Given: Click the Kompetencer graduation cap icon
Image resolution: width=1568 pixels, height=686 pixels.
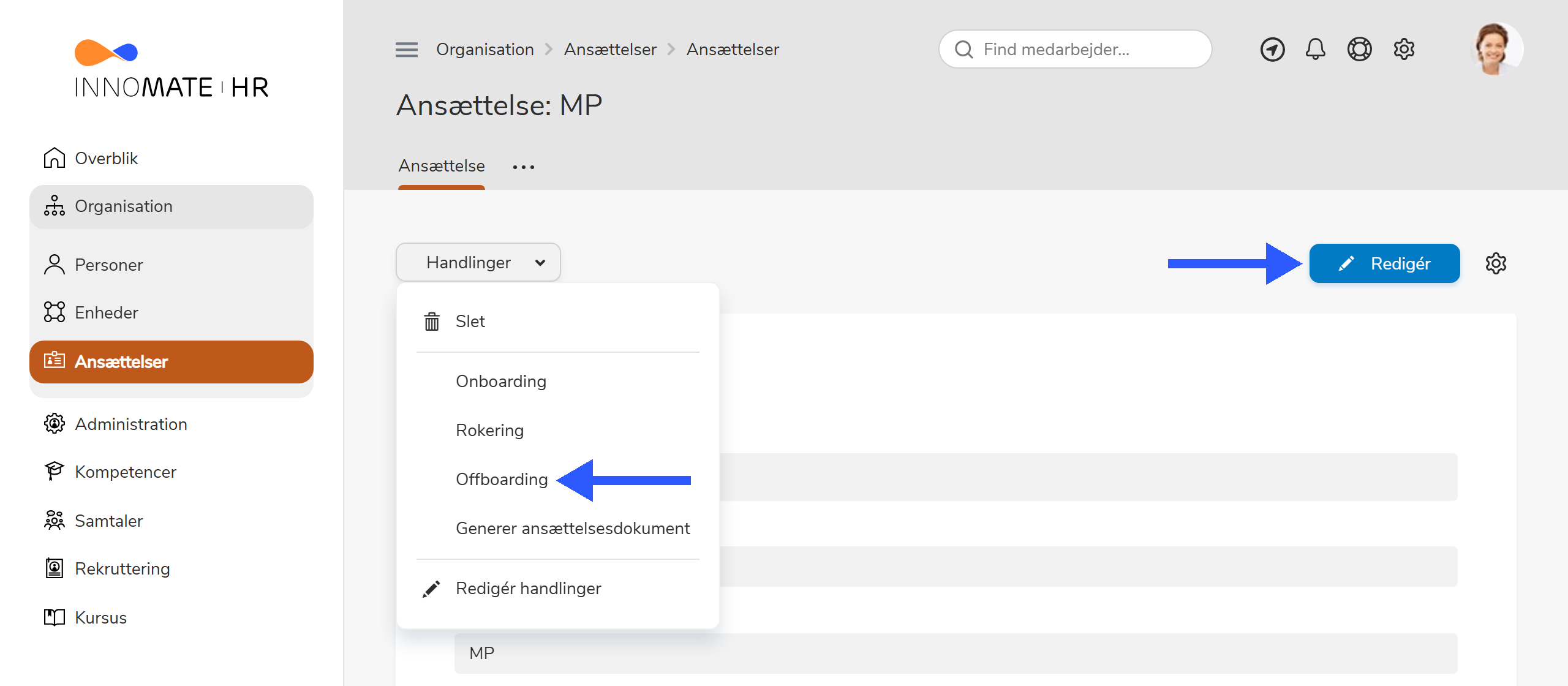Looking at the screenshot, I should point(55,471).
